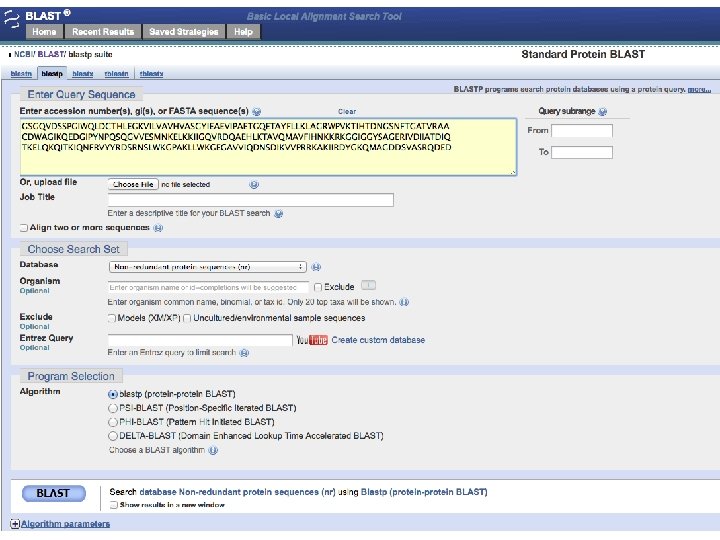Select PSI-BLAST algorithm radio button
720x540 pixels.
coord(112,408)
